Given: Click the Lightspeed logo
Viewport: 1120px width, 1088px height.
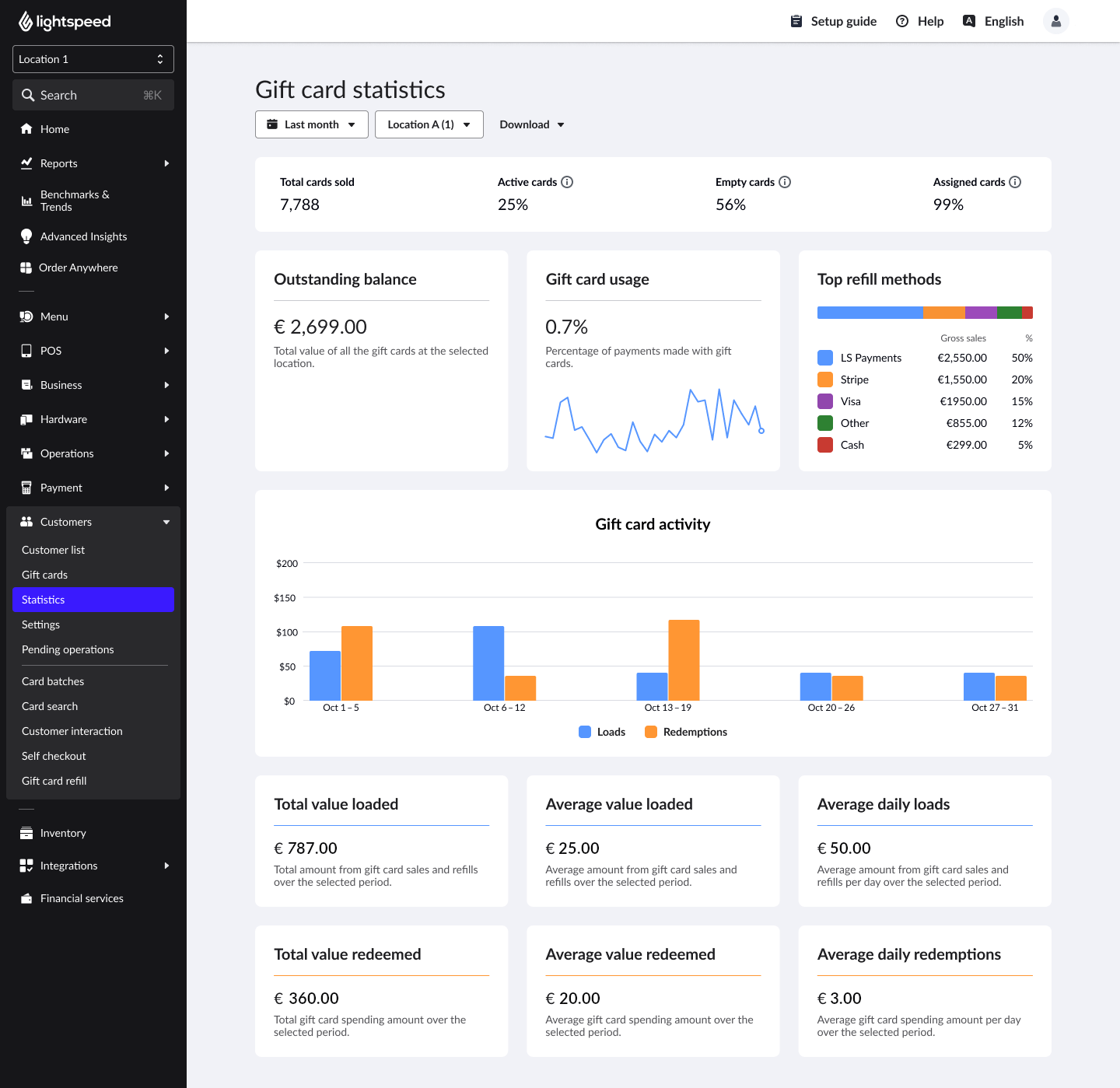Looking at the screenshot, I should [65, 21].
